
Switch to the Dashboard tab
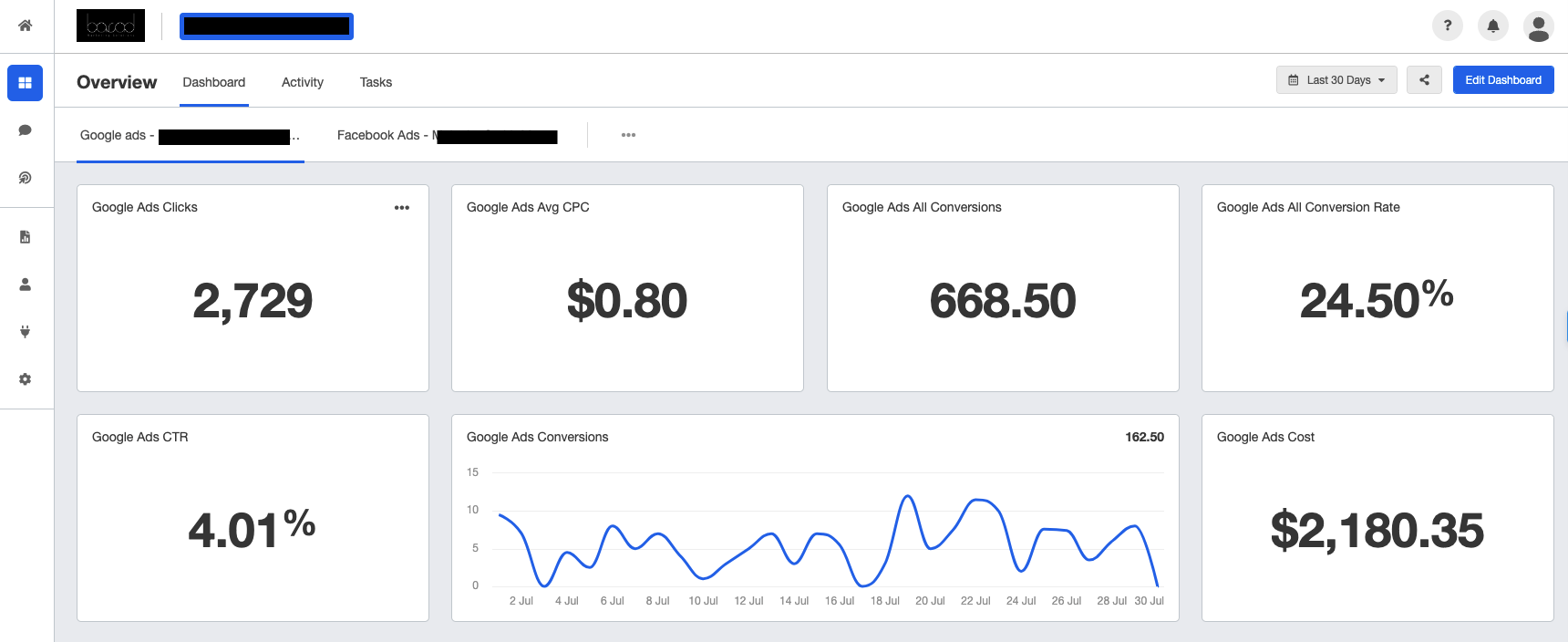pos(214,82)
